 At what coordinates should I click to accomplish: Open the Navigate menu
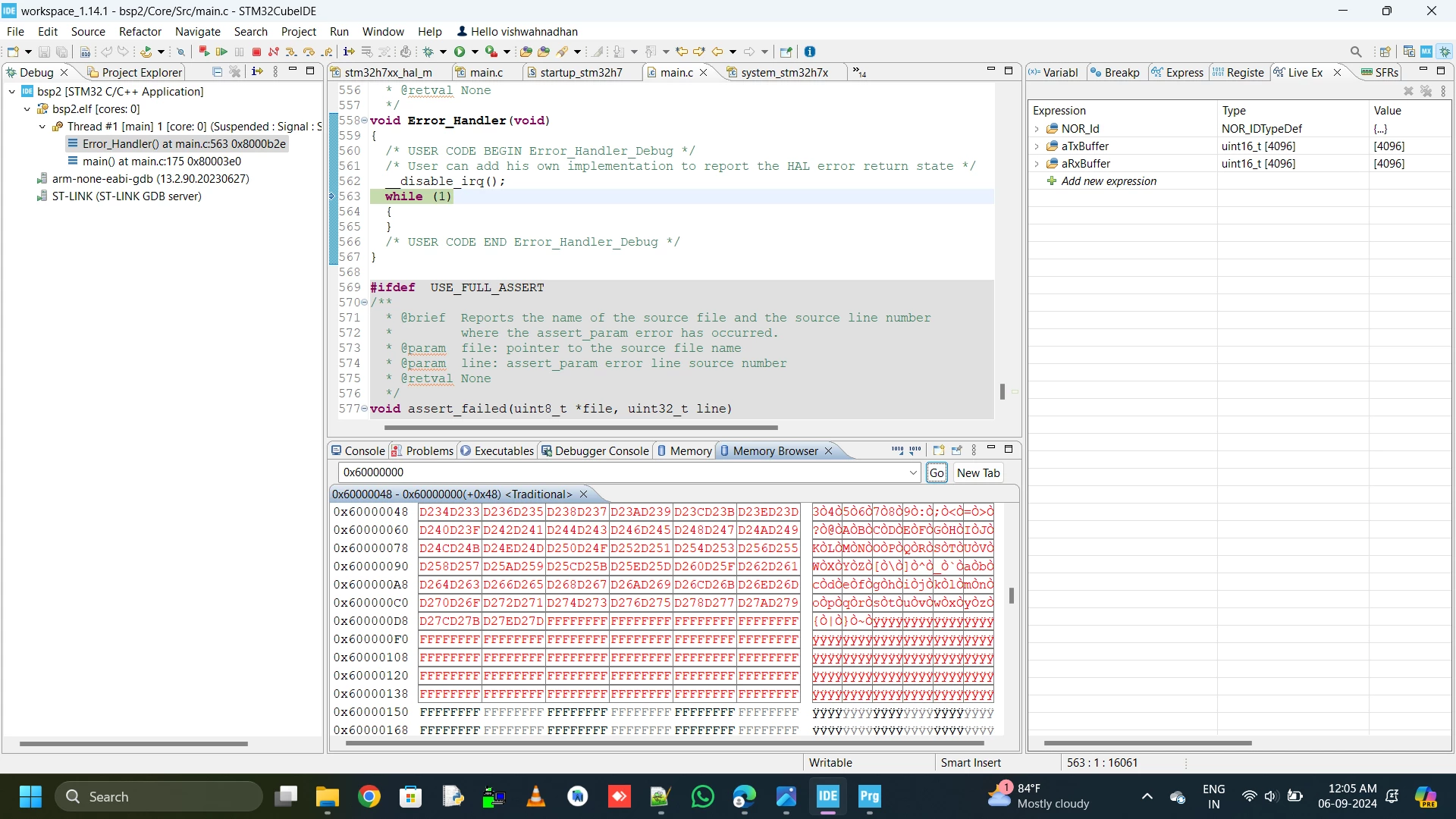pyautogui.click(x=198, y=31)
